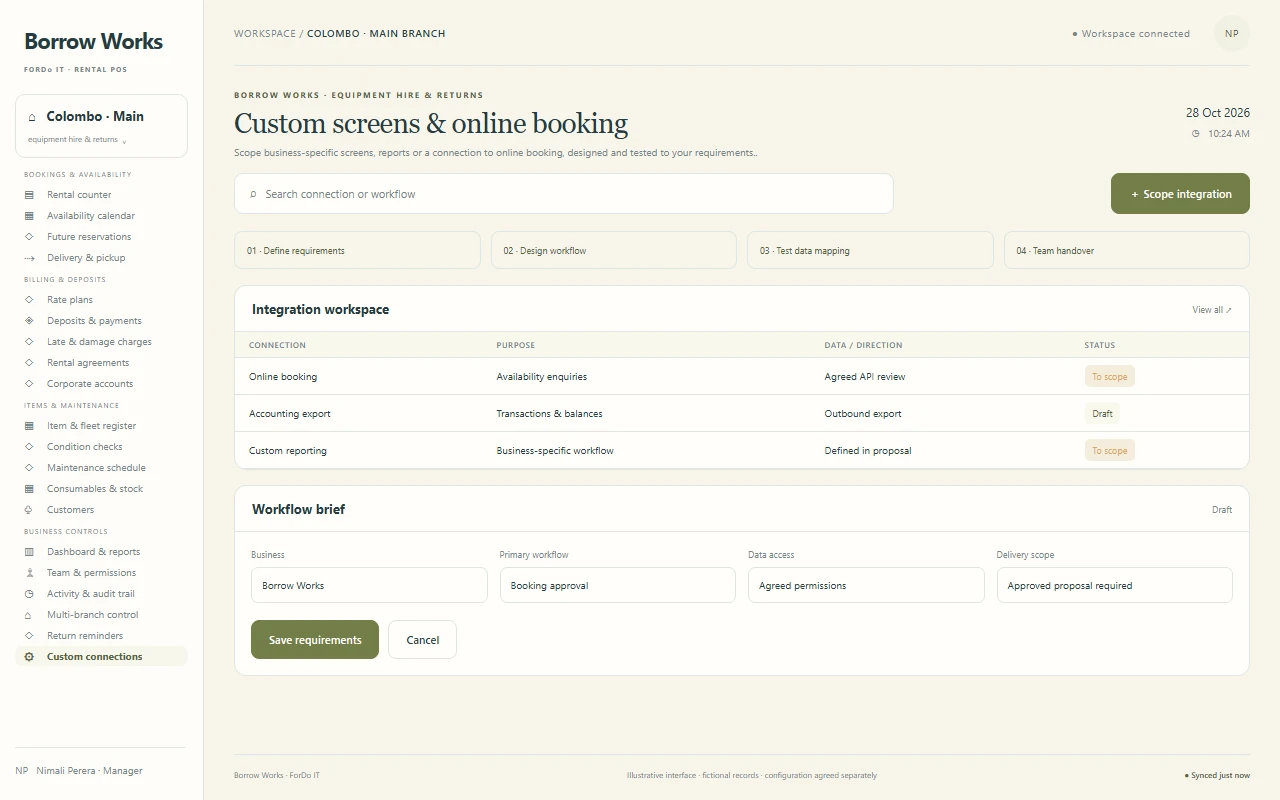Open Return reminders in sidebar
1280x800 pixels.
101,636
